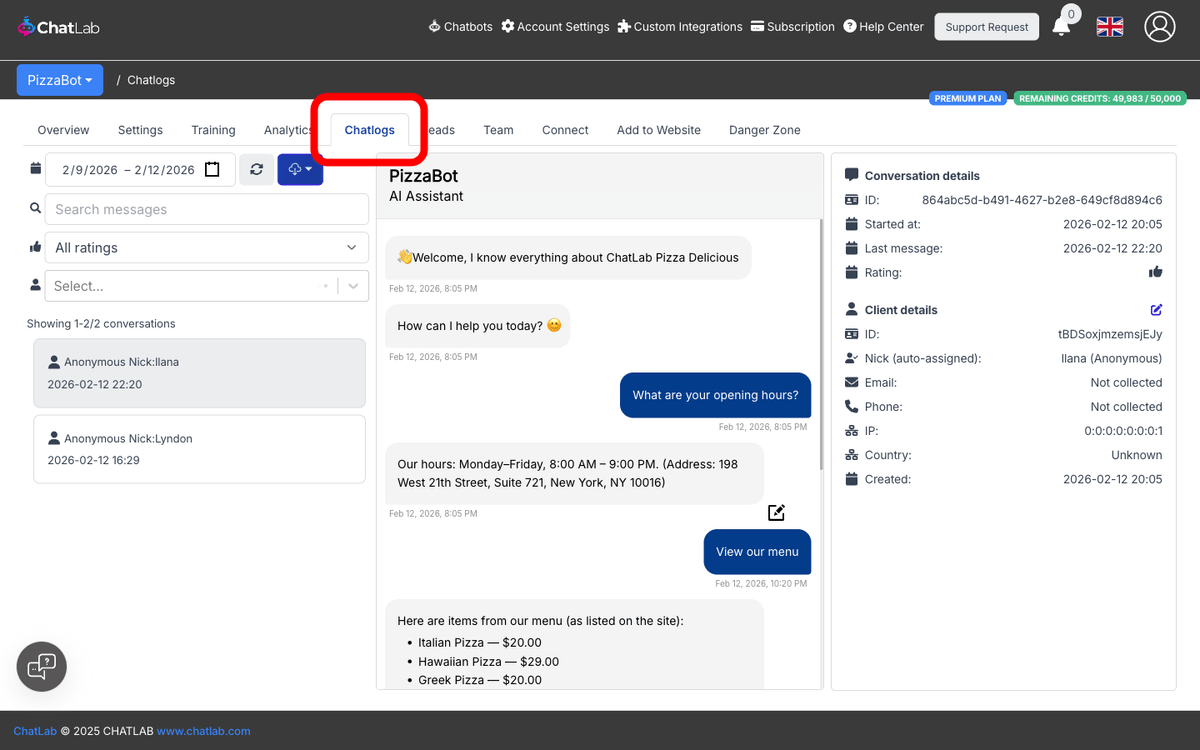Viewport: 1200px width, 750px height.
Task: Open the PizzaBot chatbot switcher
Action: click(x=59, y=79)
